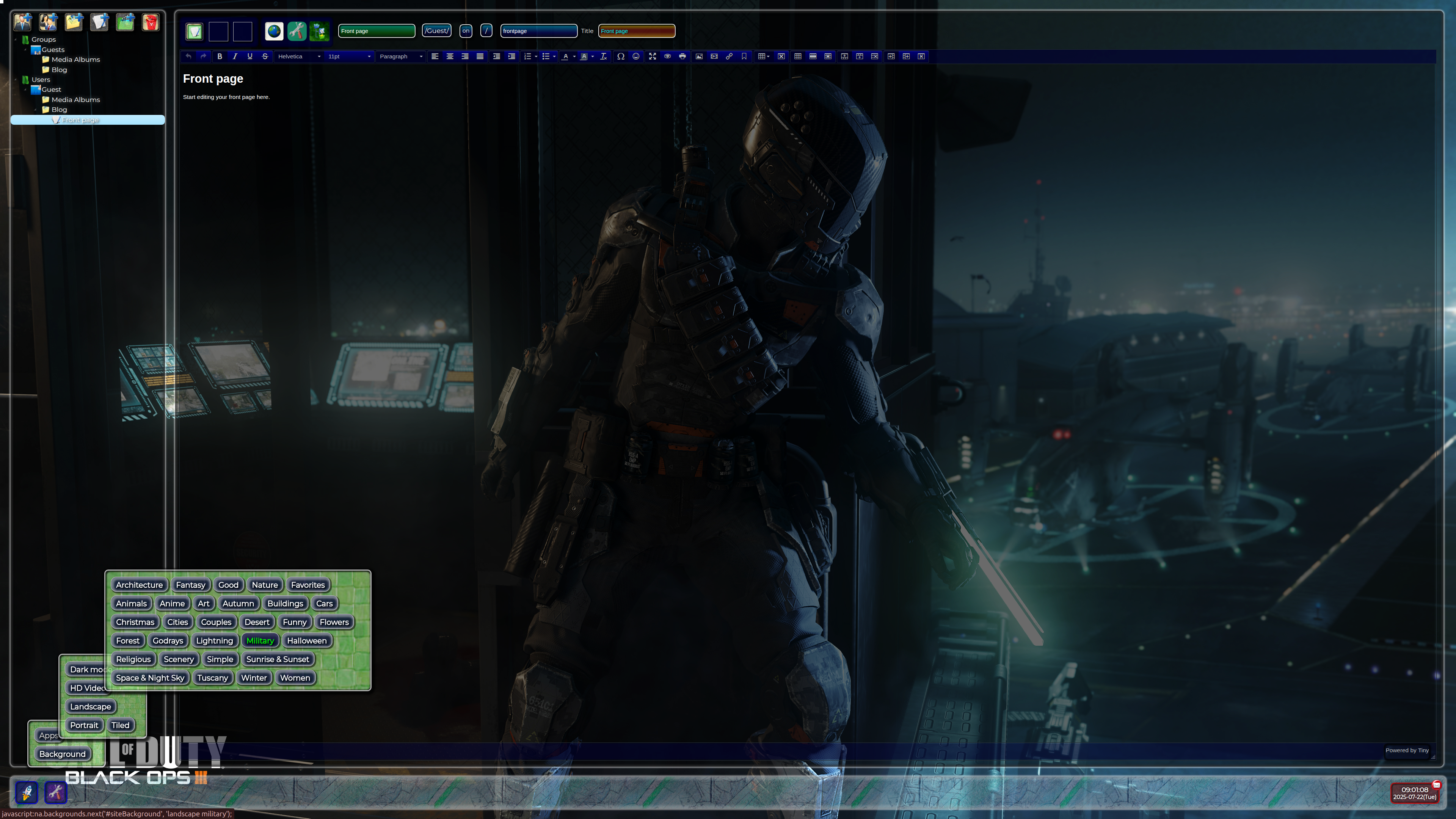Click the frontpage URL input field
Image resolution: width=1456 pixels, height=819 pixels.
click(538, 31)
